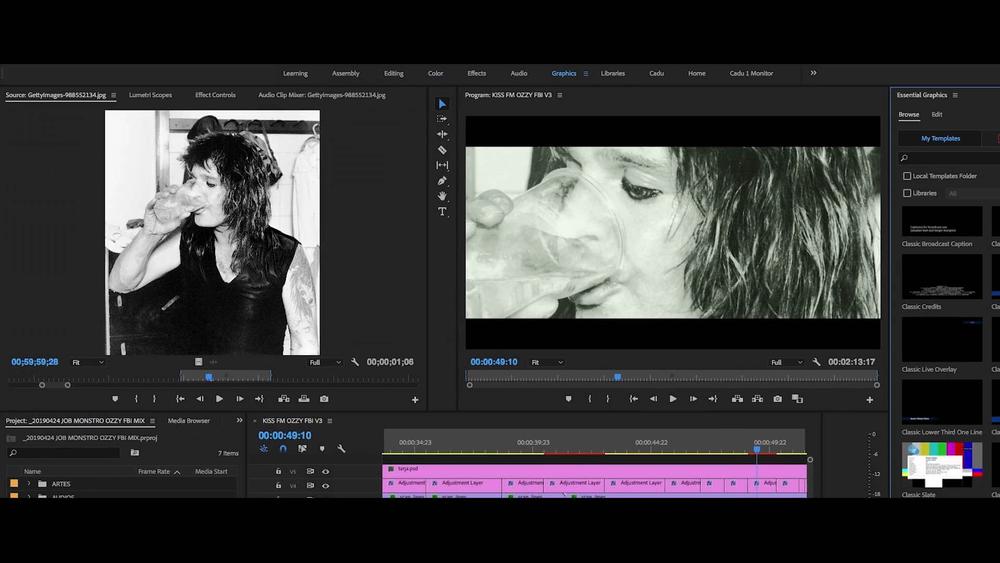Select the Razor tool
The height and width of the screenshot is (563, 1000).
point(442,150)
